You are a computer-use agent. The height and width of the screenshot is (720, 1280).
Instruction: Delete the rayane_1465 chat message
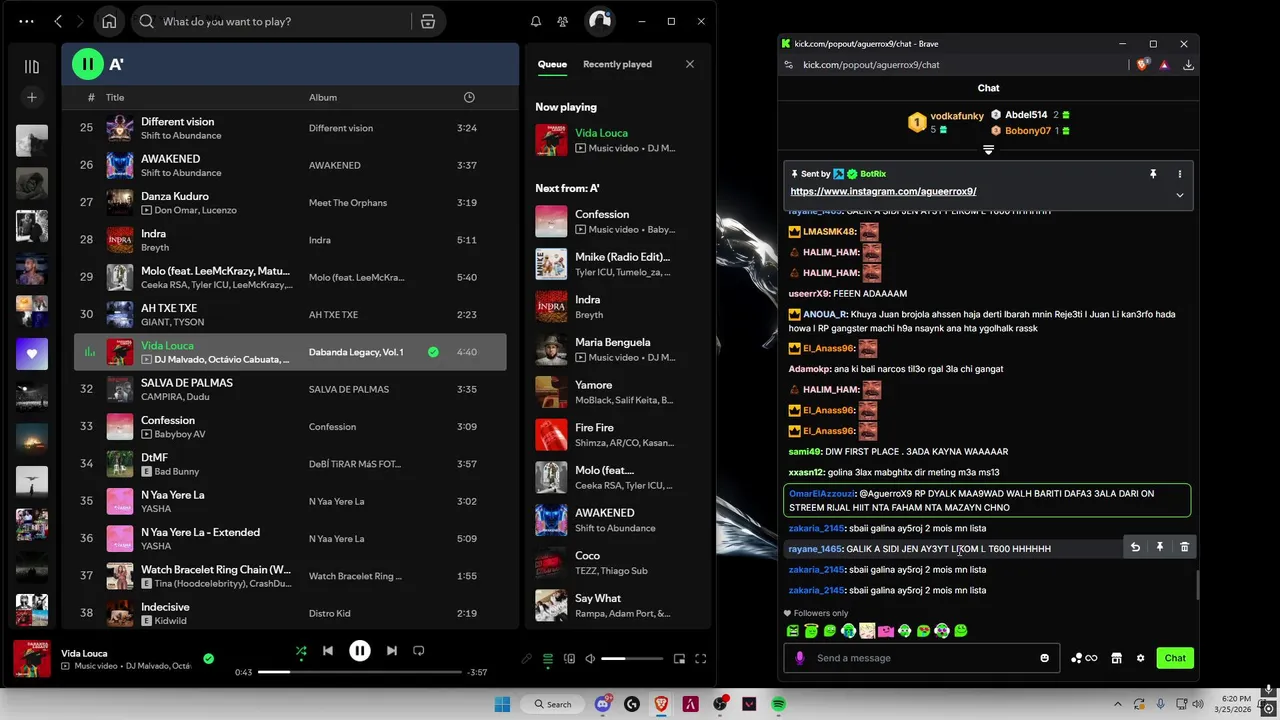click(x=1184, y=547)
